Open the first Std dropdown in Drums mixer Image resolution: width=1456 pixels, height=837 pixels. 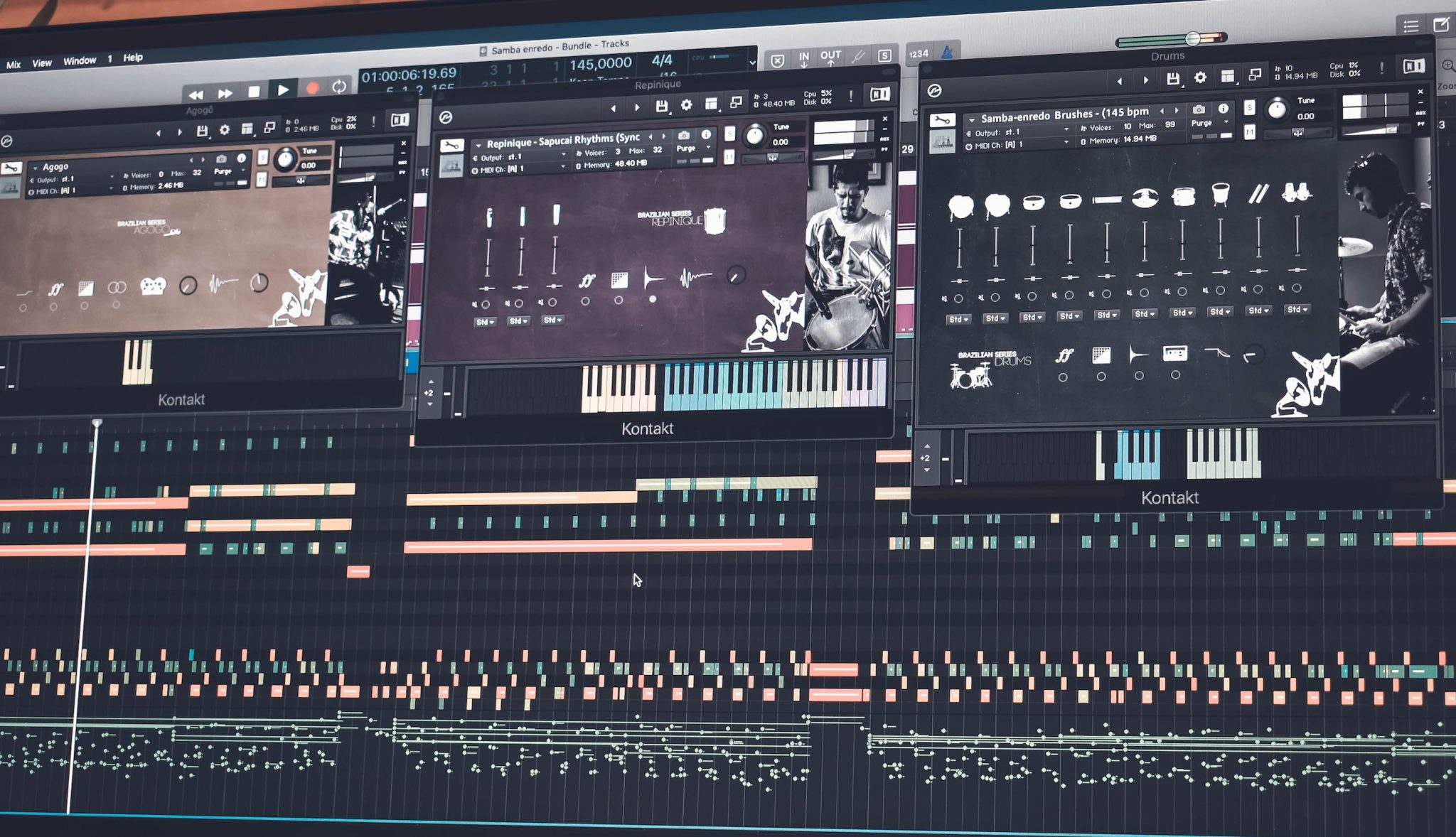tap(958, 320)
